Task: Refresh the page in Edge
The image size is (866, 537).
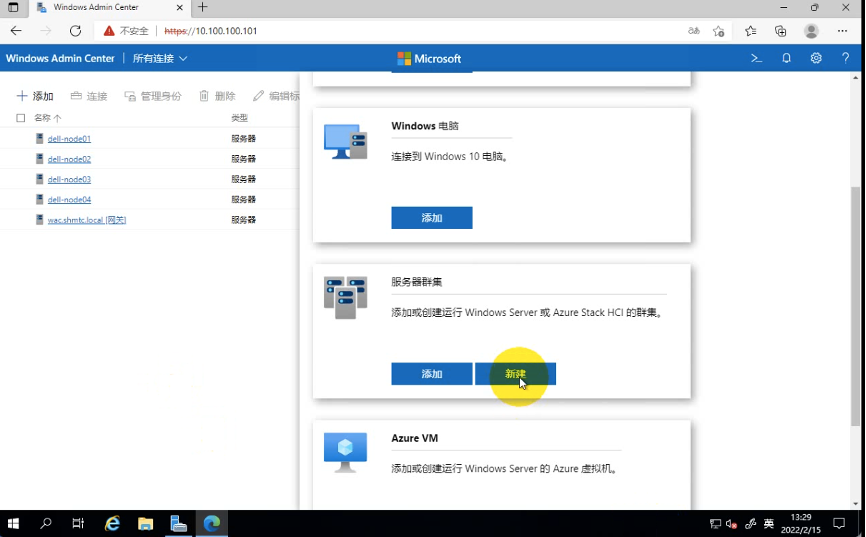Action: coord(75,31)
